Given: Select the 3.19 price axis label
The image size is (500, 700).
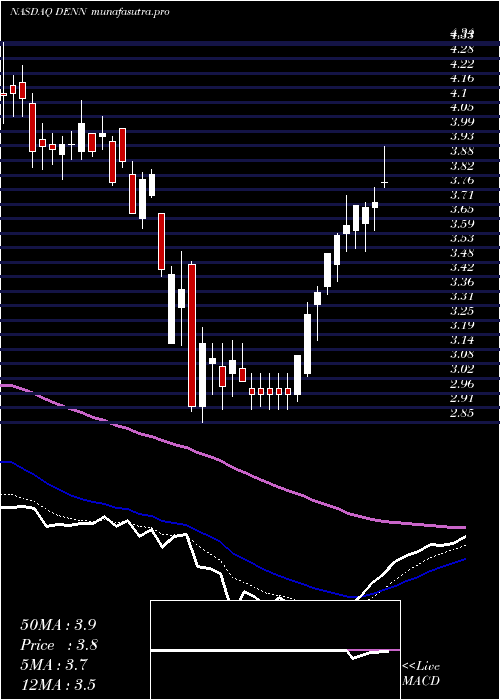Looking at the screenshot, I should (x=462, y=325).
